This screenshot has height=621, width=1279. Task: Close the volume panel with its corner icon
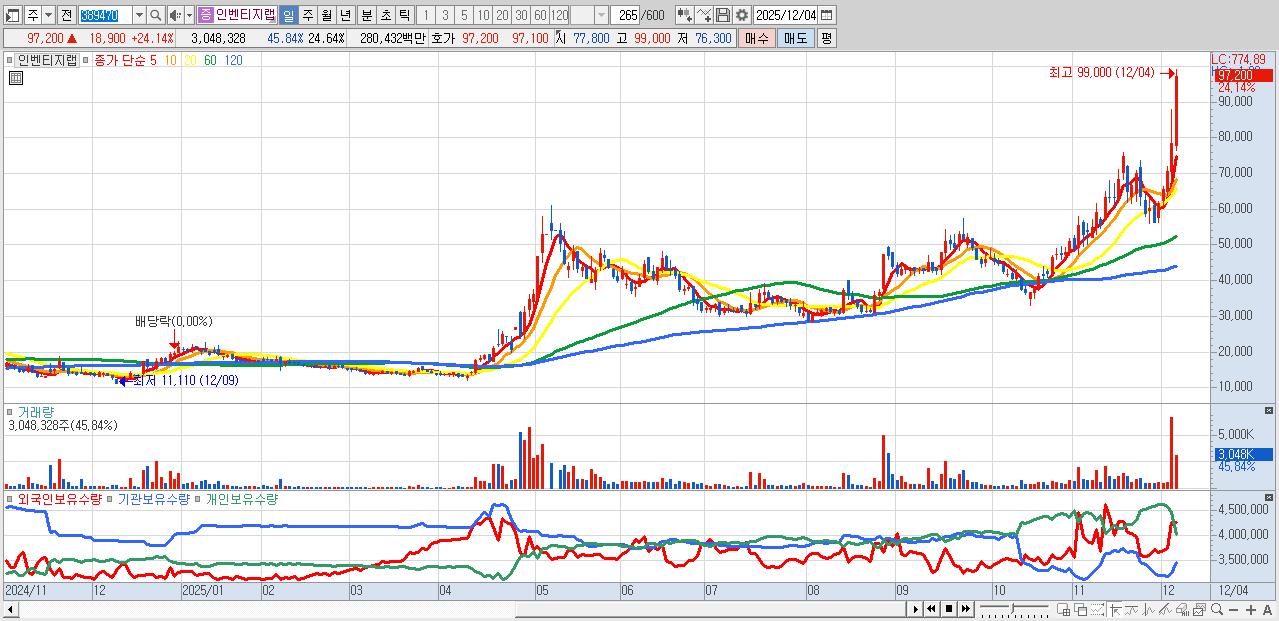(x=1269, y=410)
